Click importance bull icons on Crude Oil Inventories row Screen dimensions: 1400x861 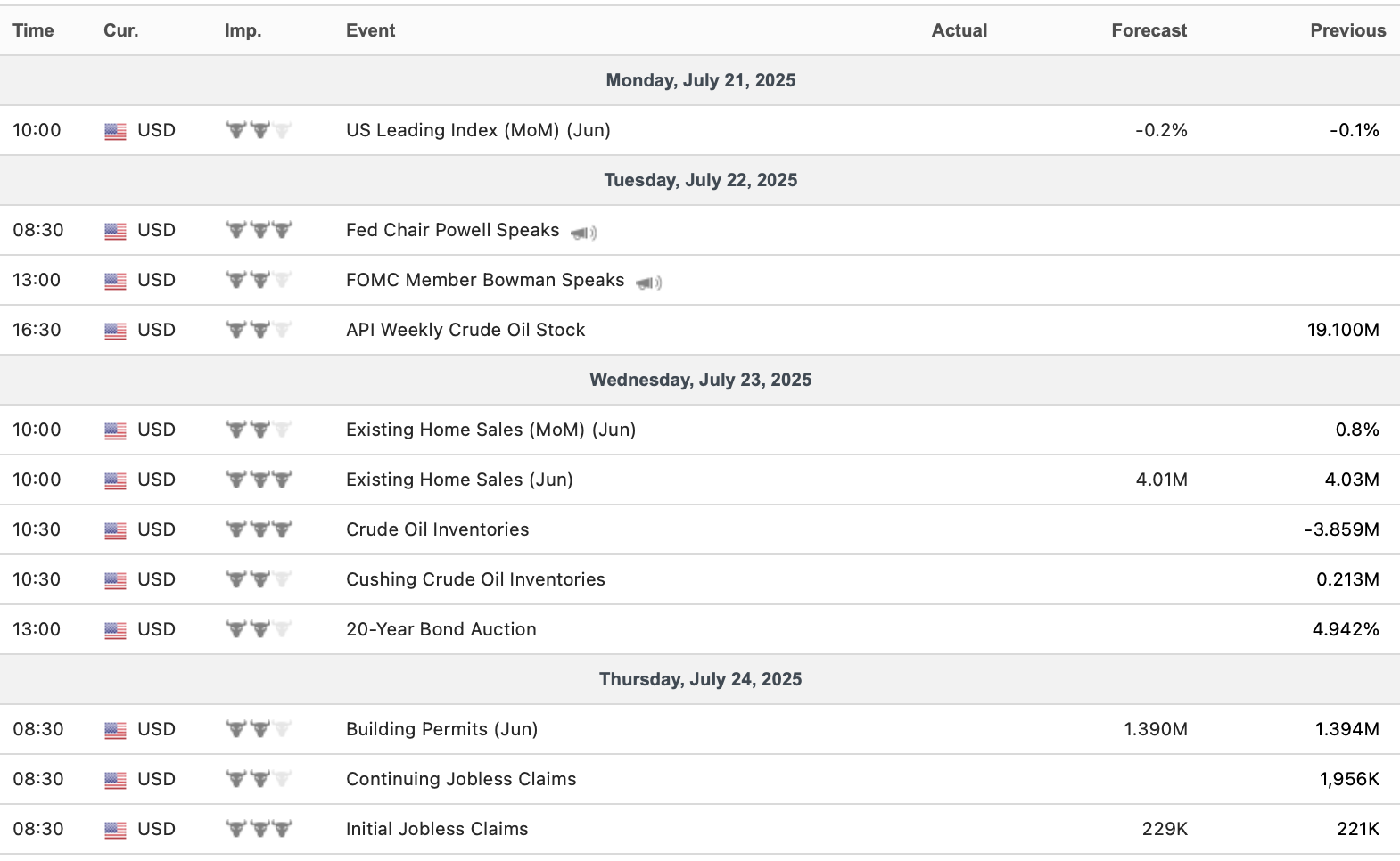(x=259, y=529)
